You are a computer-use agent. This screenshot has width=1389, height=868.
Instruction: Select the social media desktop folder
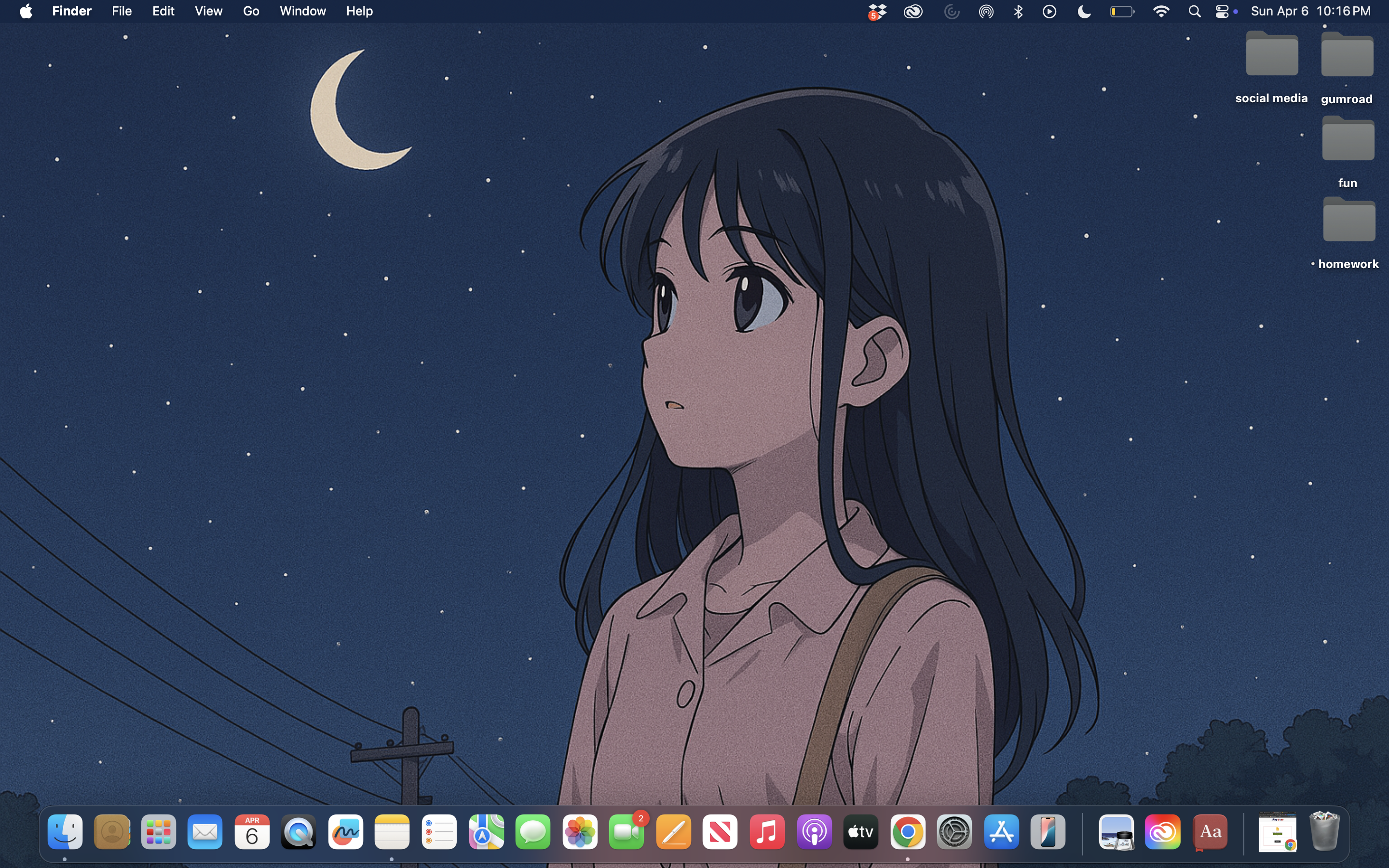1272,68
